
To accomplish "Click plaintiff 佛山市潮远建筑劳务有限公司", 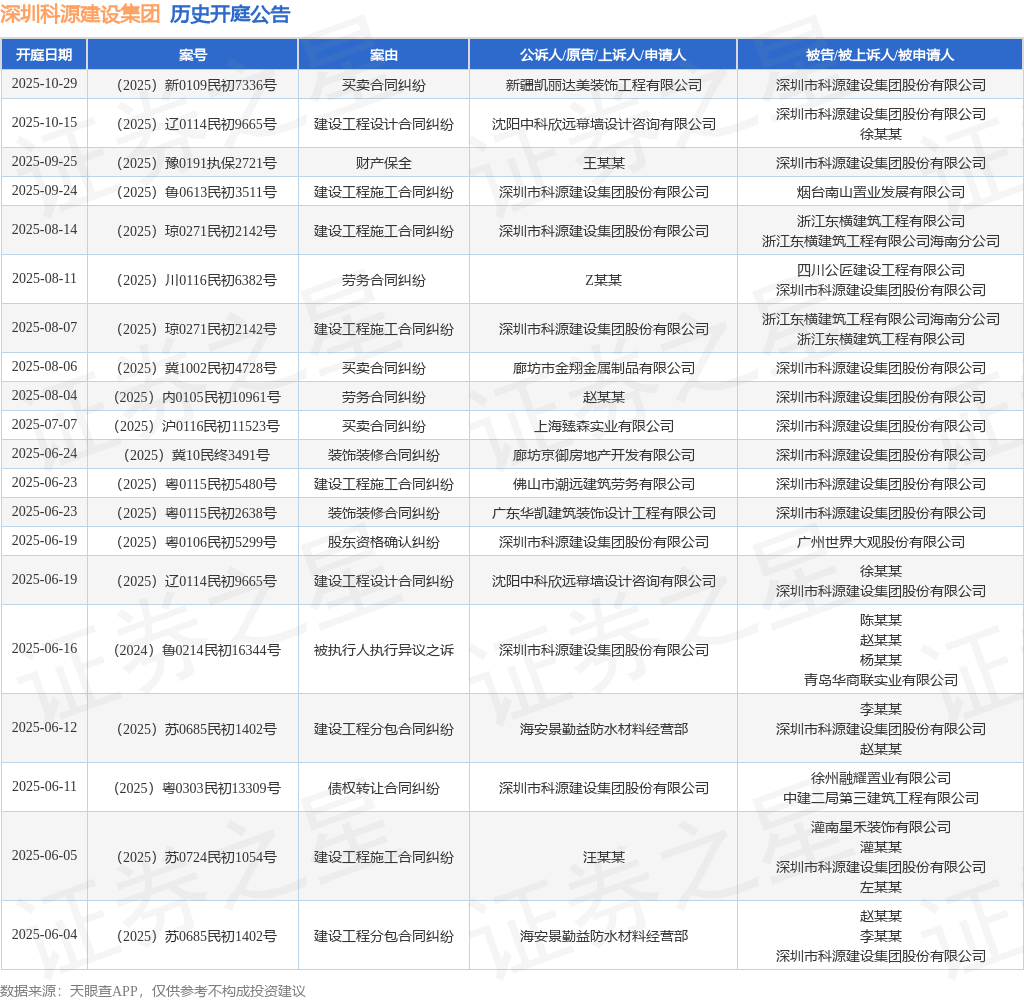I will [603, 484].
